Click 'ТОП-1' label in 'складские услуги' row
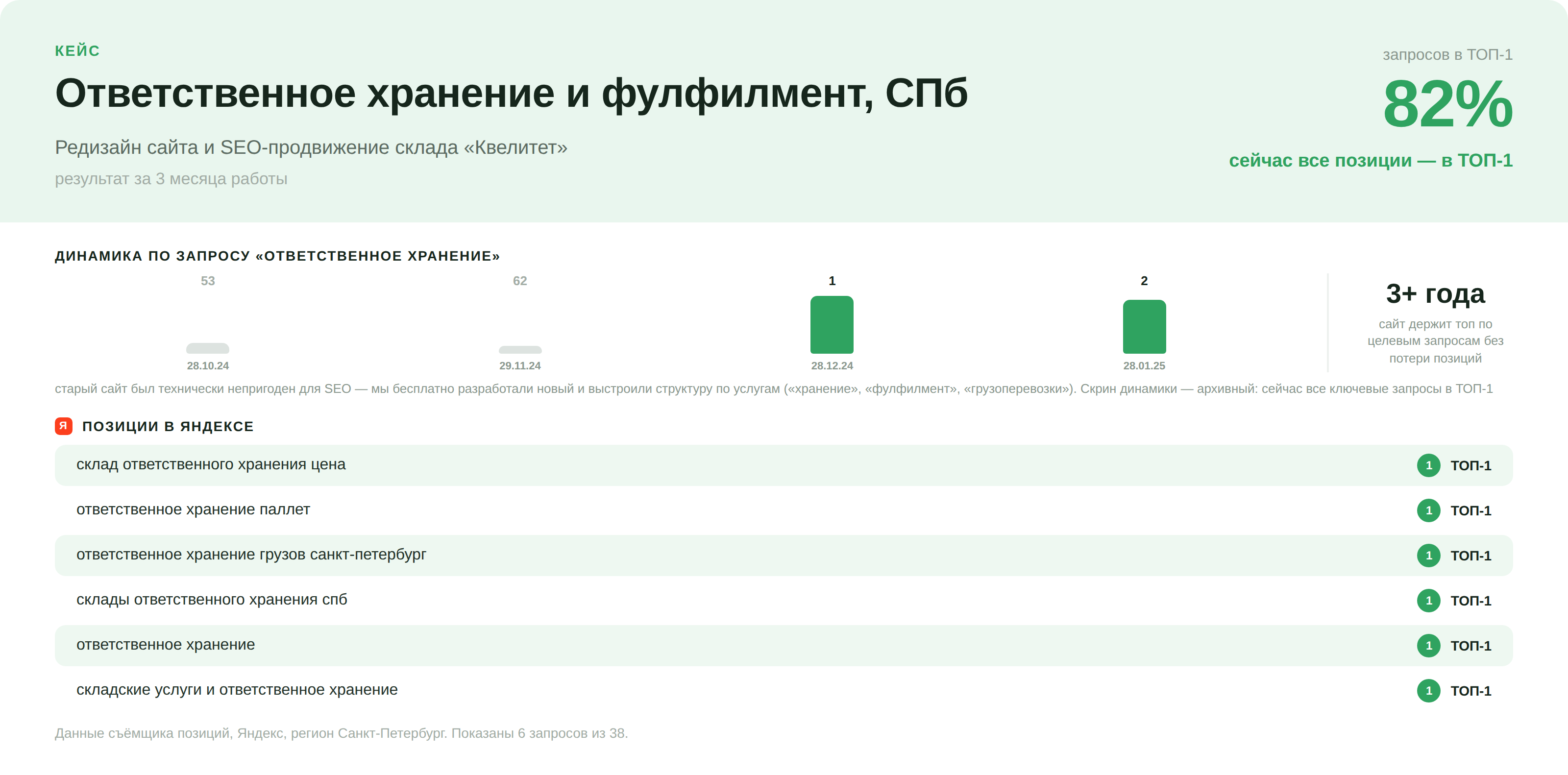This screenshot has height=775, width=1568. [1470, 691]
